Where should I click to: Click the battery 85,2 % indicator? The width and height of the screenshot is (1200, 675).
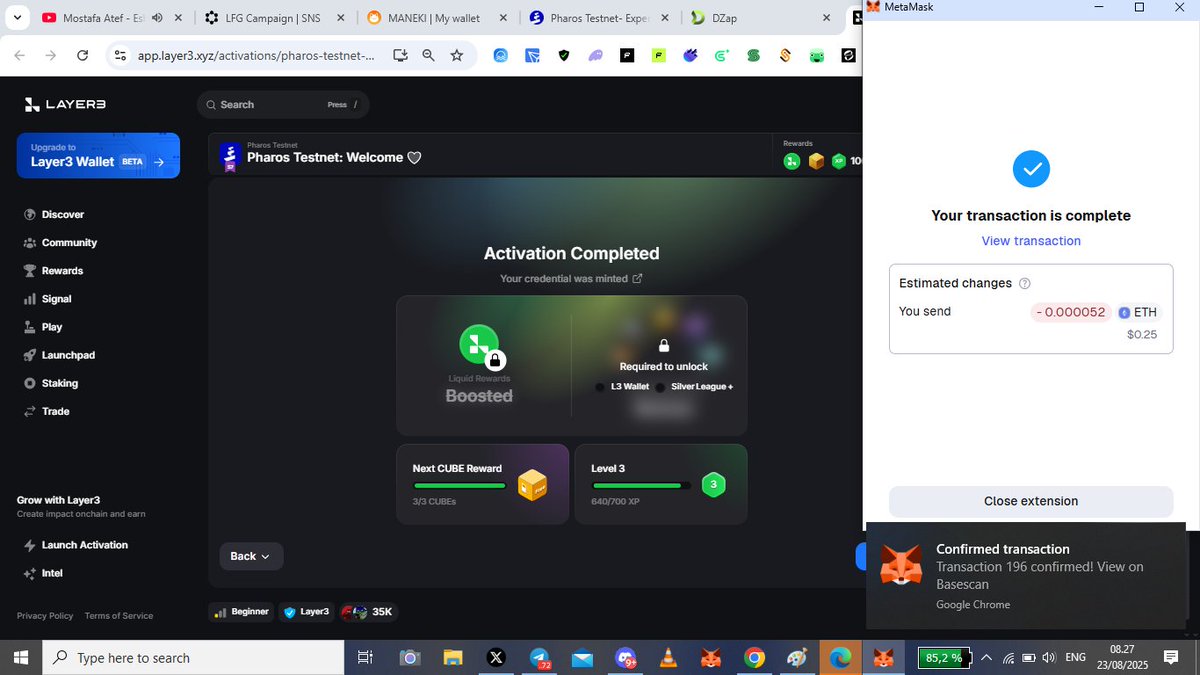943,657
